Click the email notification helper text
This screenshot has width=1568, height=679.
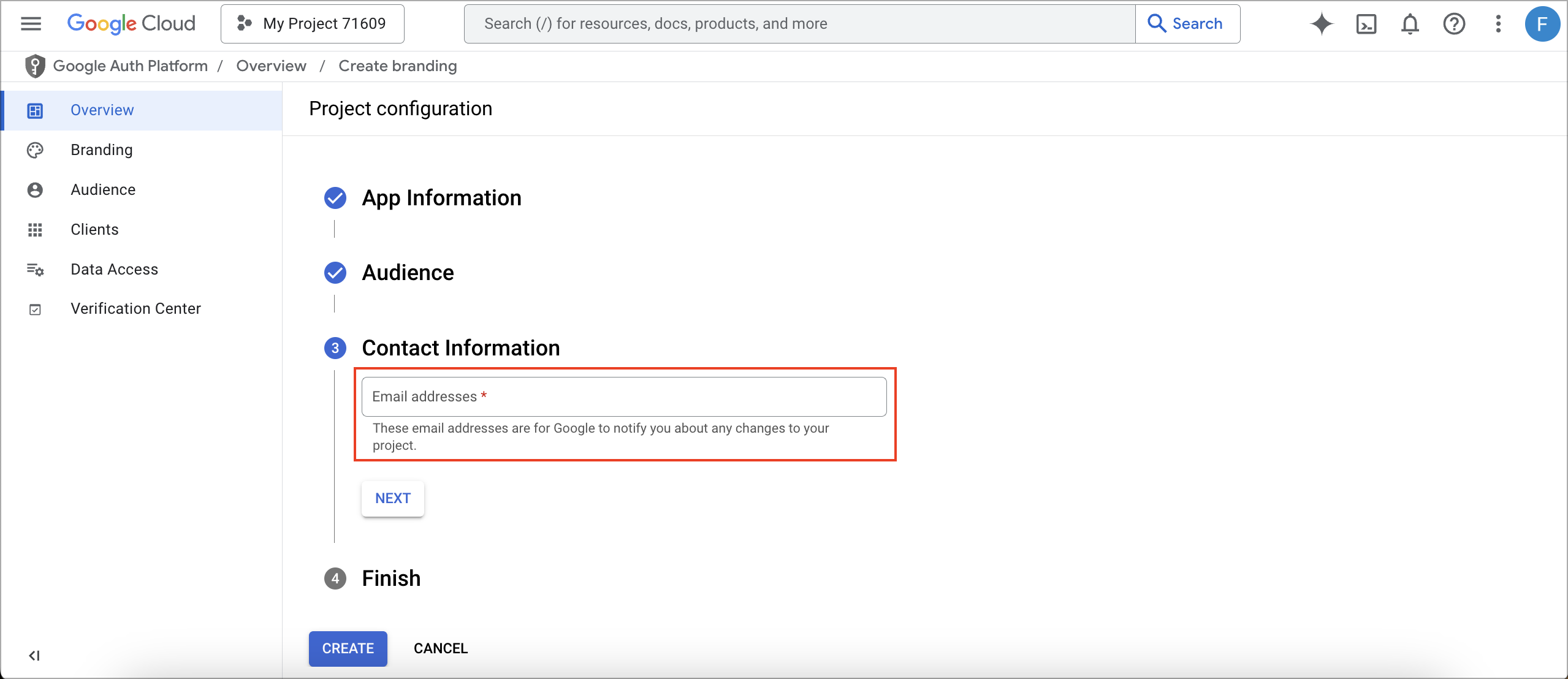601,436
